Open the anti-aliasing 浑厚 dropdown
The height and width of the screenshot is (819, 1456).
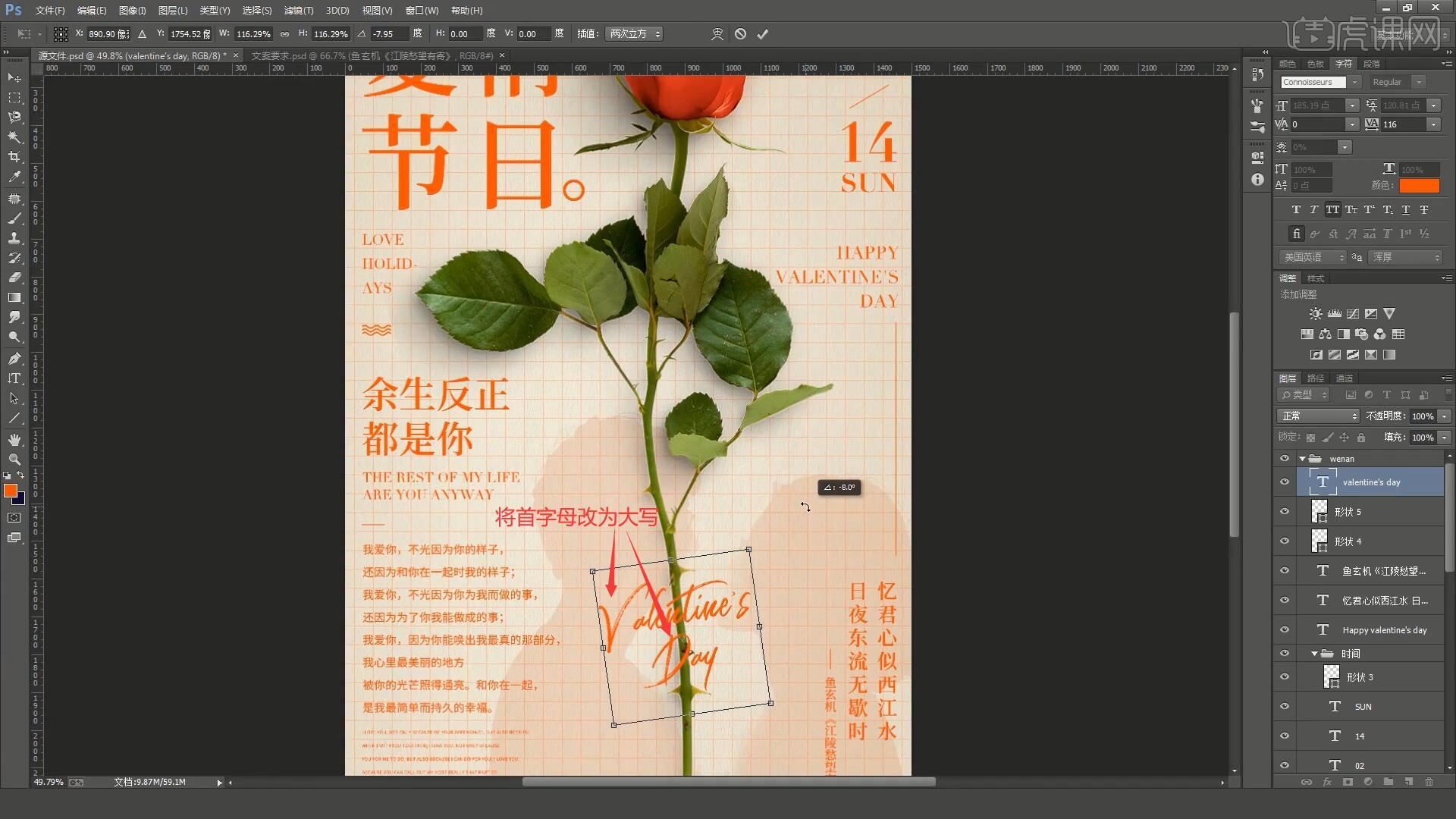pyautogui.click(x=1405, y=258)
